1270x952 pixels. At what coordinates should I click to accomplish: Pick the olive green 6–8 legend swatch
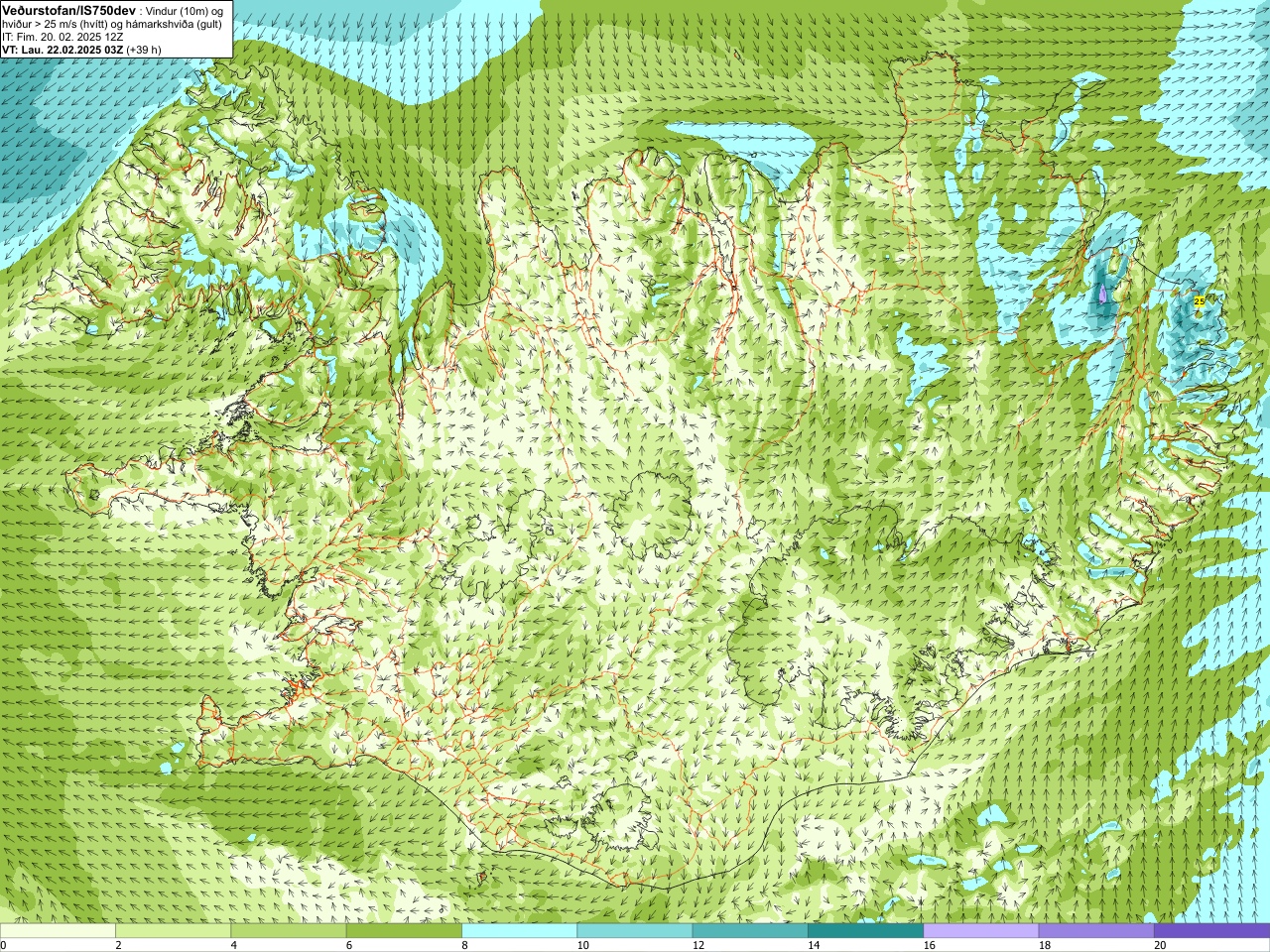pyautogui.click(x=404, y=931)
